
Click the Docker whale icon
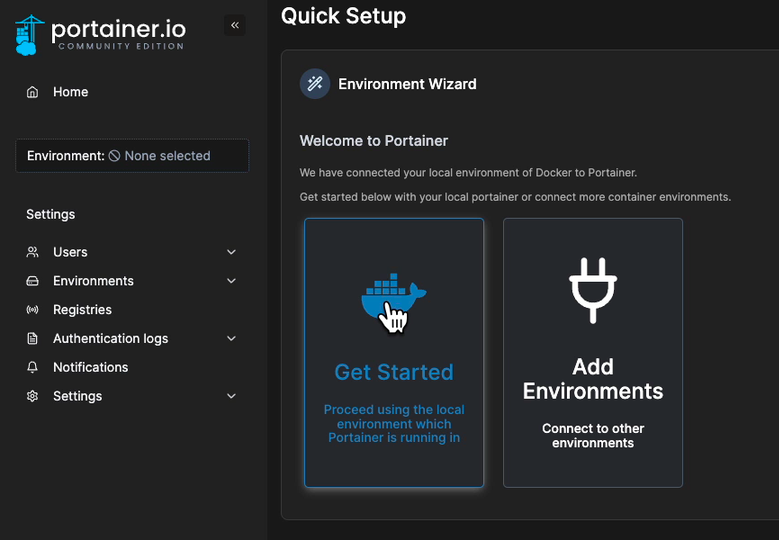click(x=393, y=298)
